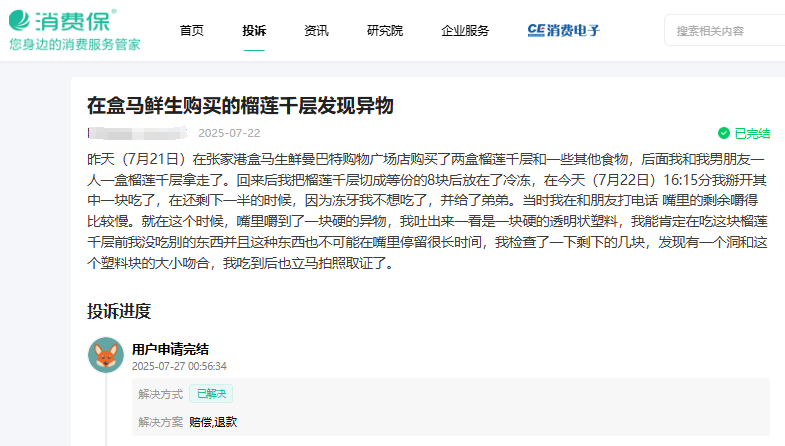Click the complaint title 在盒马鲜生购买的榴莲千层发现异物
This screenshot has height=446, width=785.
pyautogui.click(x=240, y=106)
